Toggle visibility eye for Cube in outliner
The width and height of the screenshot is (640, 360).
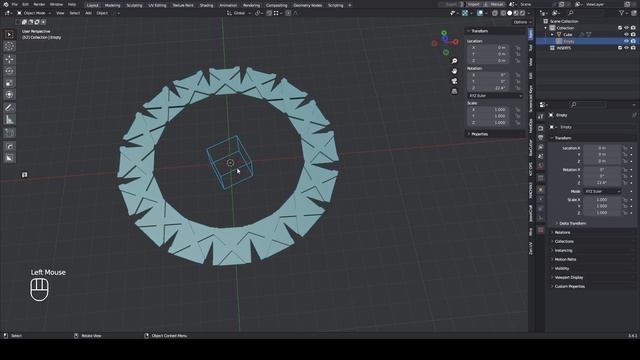point(627,35)
